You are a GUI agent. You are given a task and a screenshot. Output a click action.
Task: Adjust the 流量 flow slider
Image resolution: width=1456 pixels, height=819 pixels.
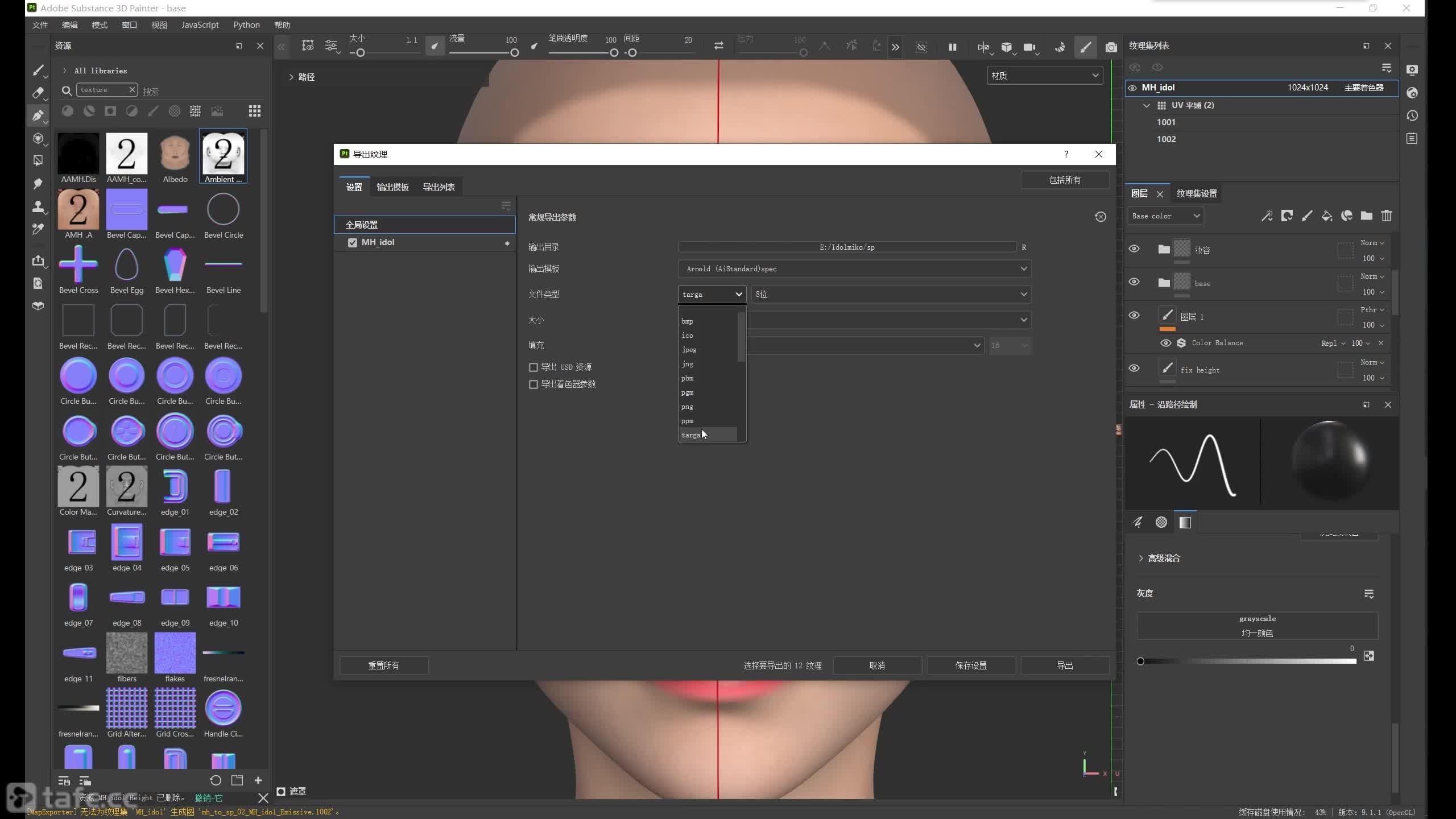(x=483, y=53)
